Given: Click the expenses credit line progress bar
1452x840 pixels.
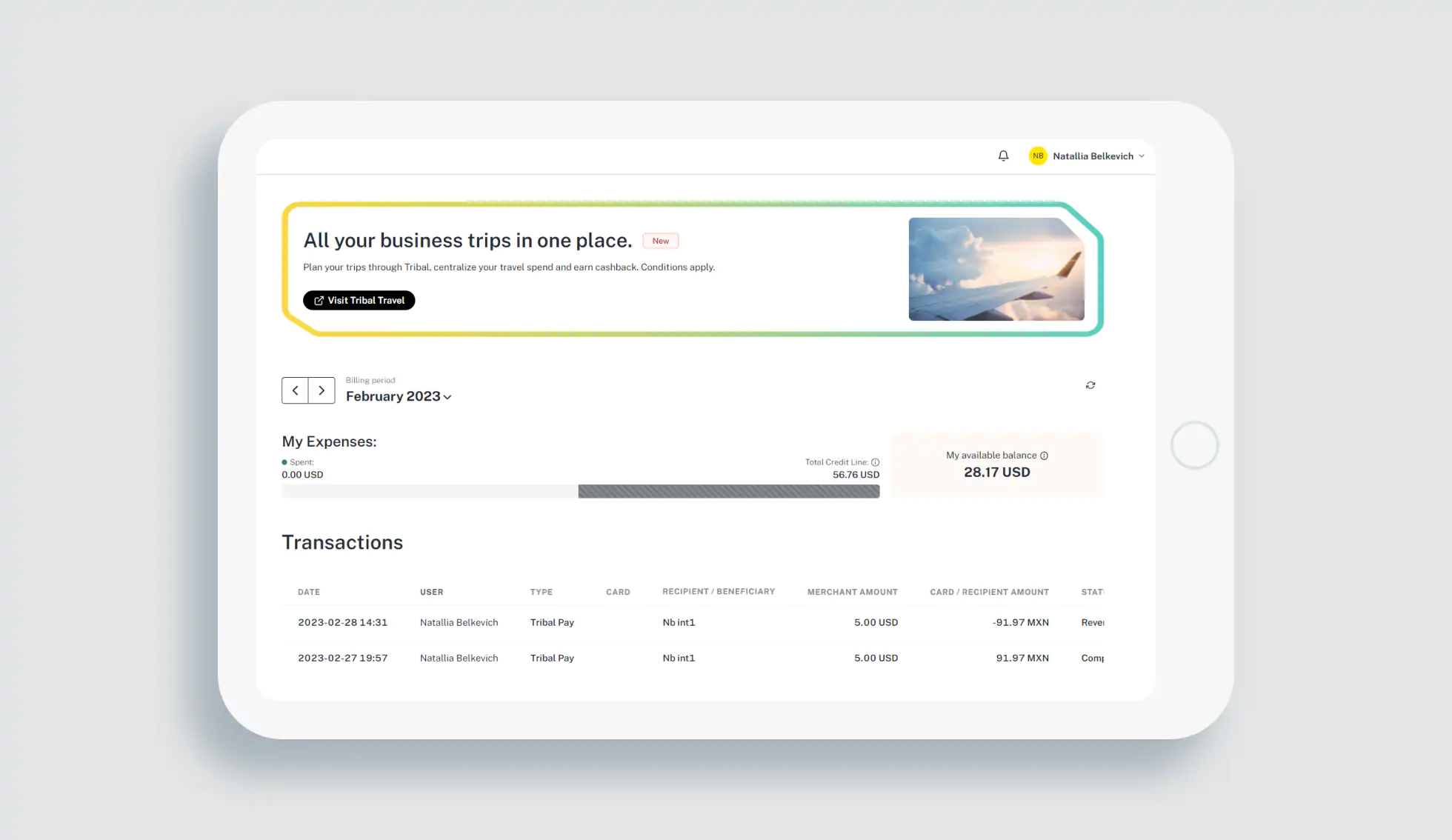Looking at the screenshot, I should click(x=581, y=491).
